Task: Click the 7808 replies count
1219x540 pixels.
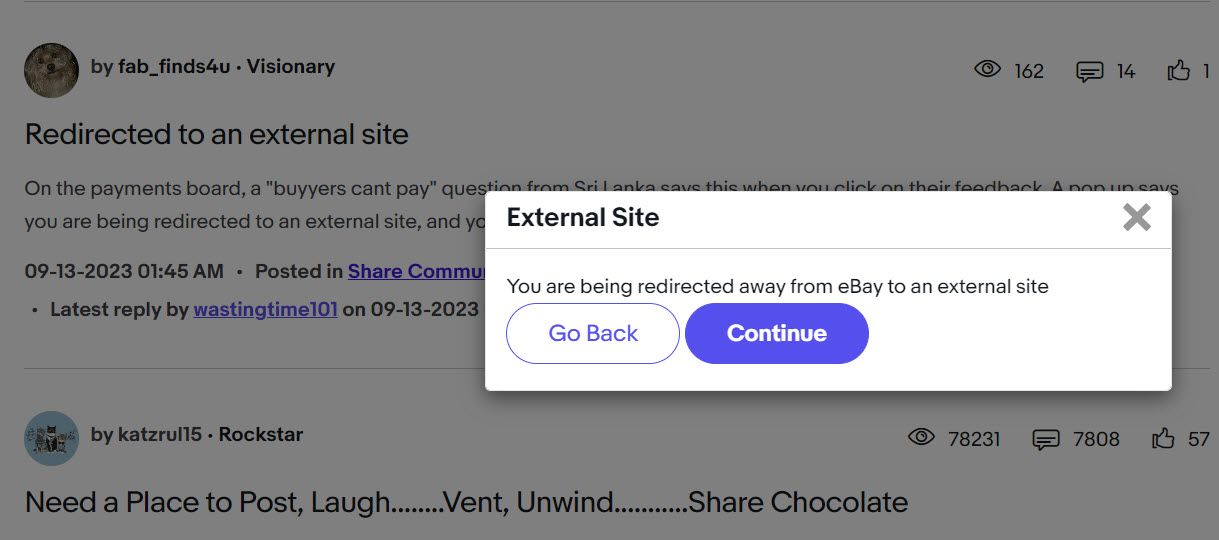Action: (1096, 439)
